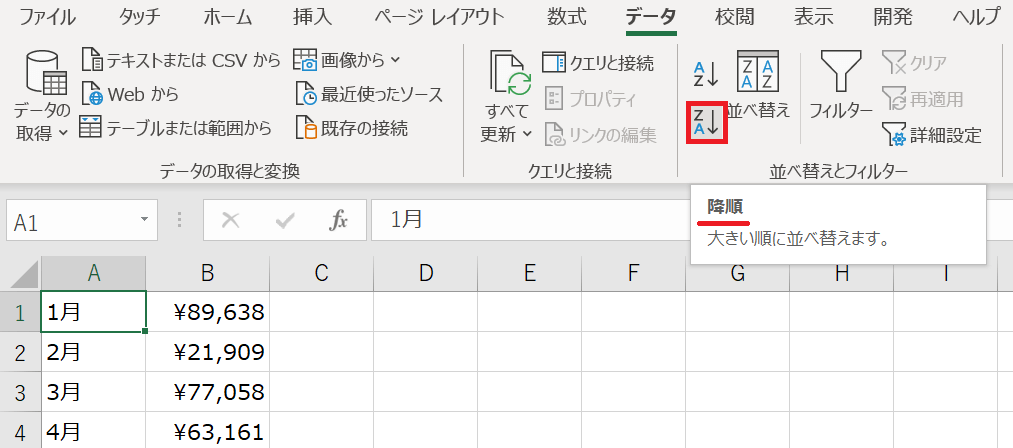This screenshot has width=1013, height=448.
Task: Import data from テキストまたは CSV から
Action: (180, 61)
